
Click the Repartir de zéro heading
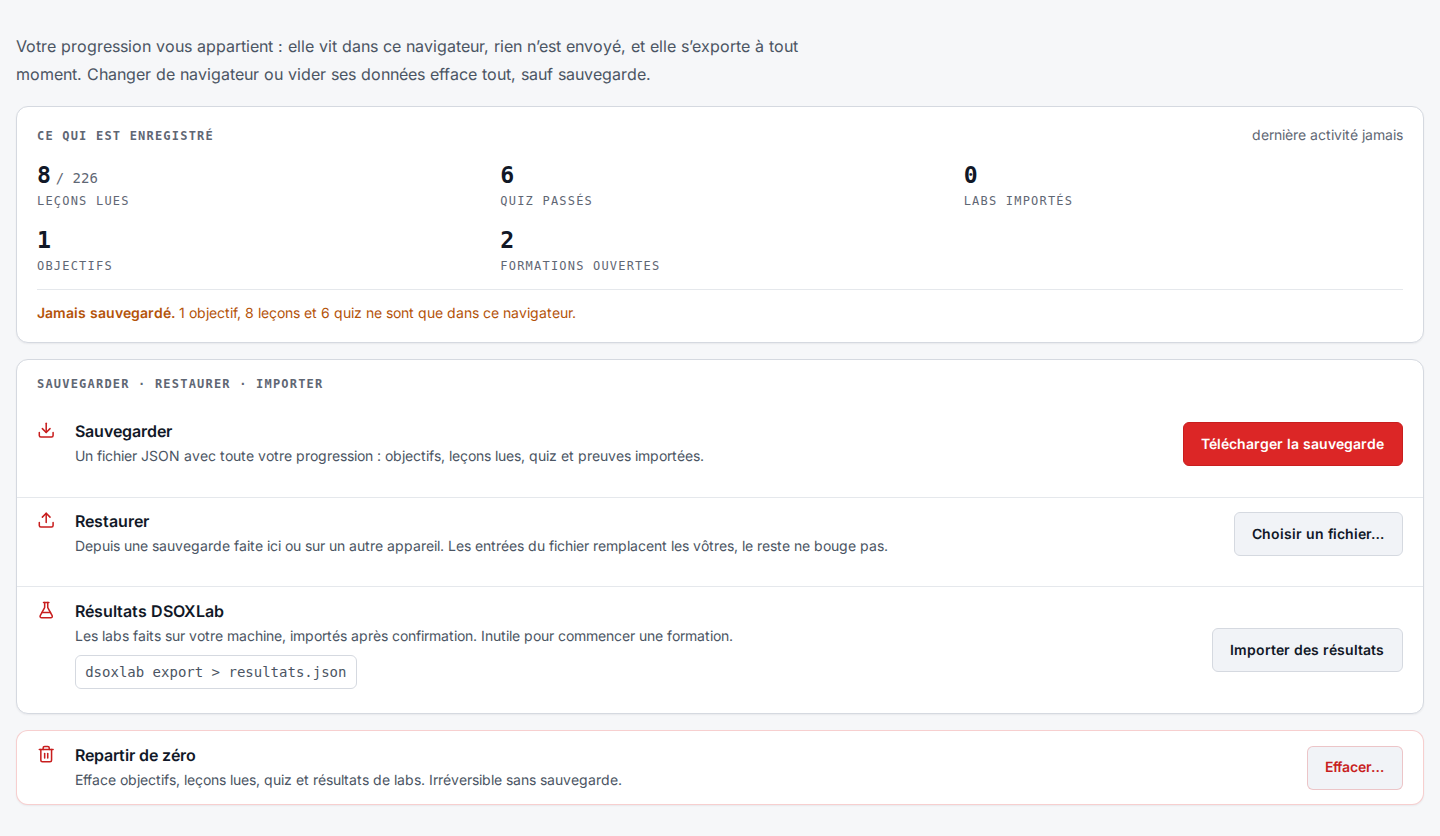(135, 756)
